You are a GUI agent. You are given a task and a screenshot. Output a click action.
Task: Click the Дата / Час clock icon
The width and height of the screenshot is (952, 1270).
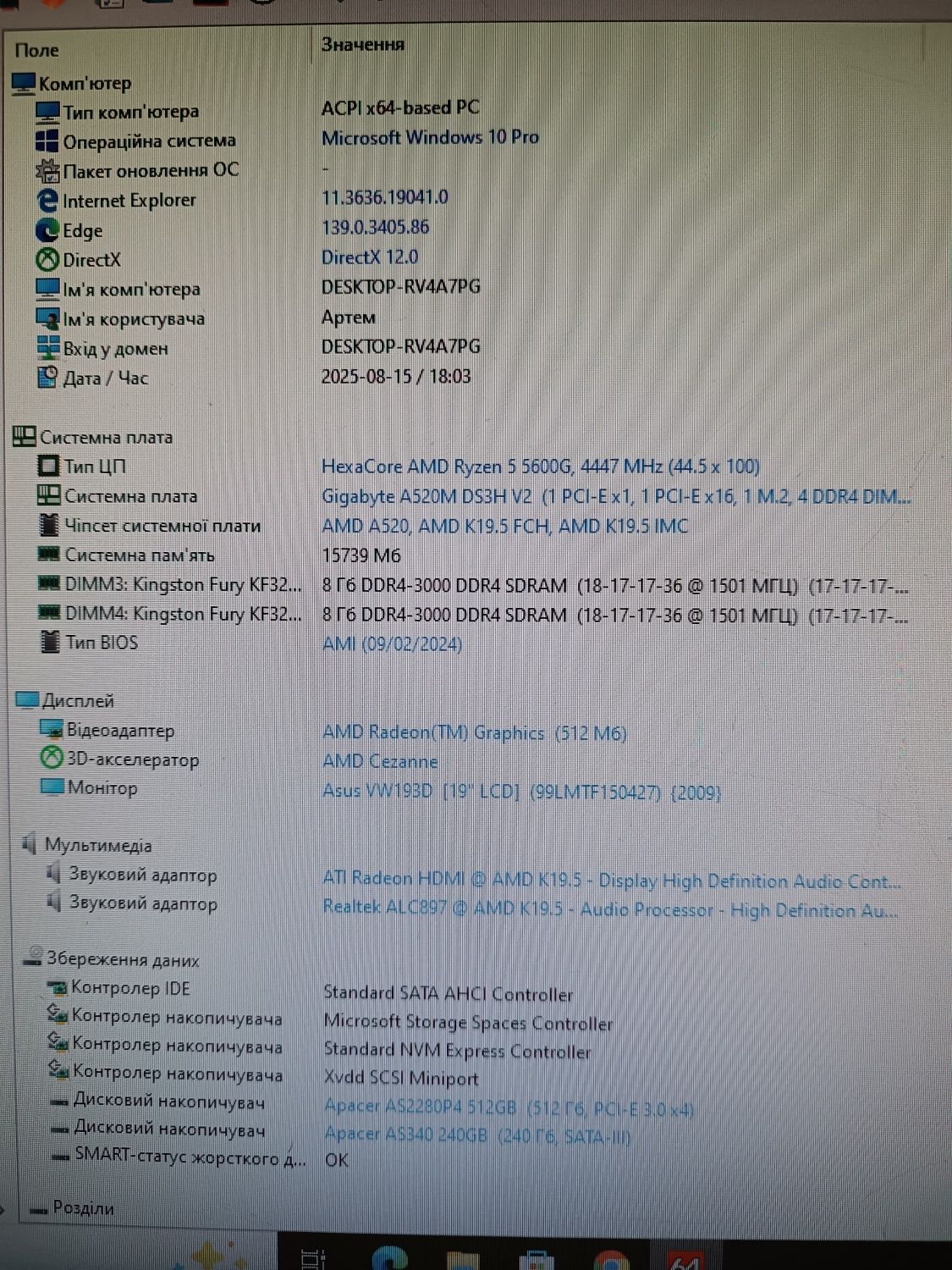click(47, 378)
